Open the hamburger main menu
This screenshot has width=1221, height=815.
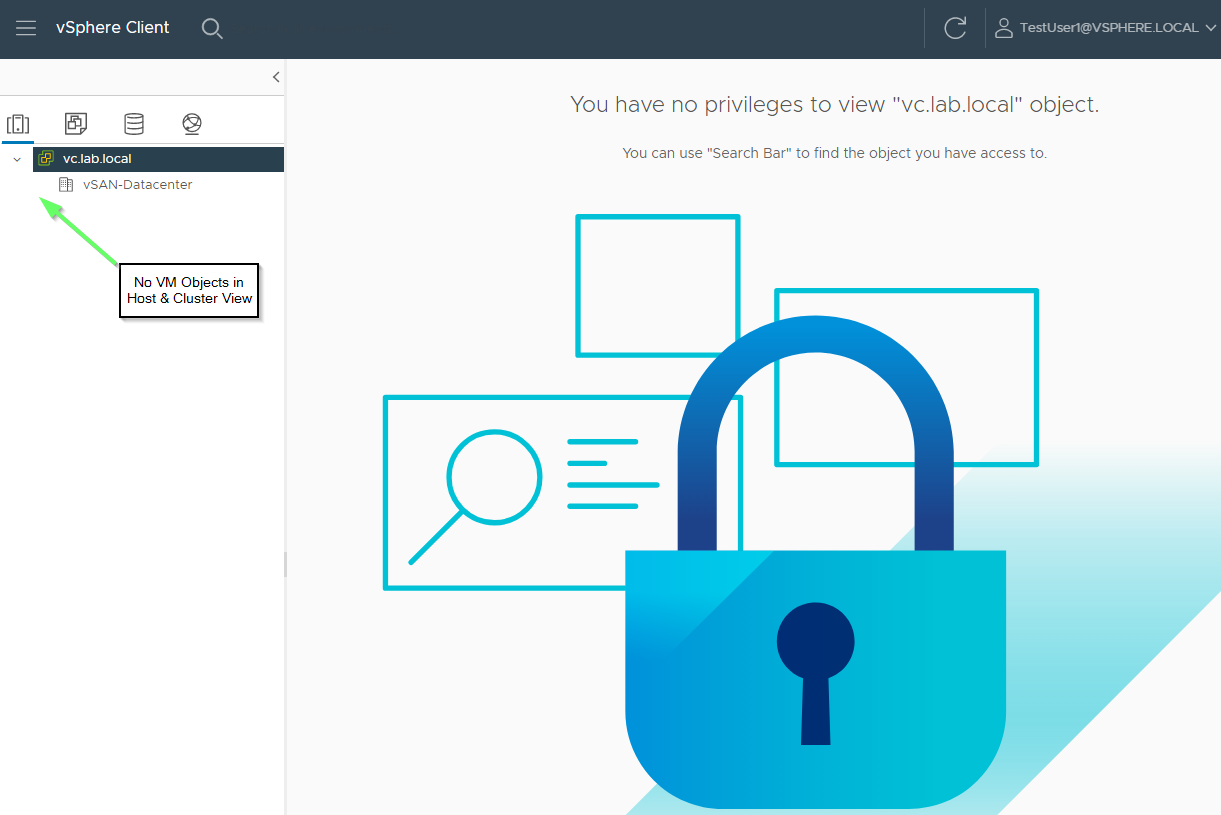pos(26,28)
